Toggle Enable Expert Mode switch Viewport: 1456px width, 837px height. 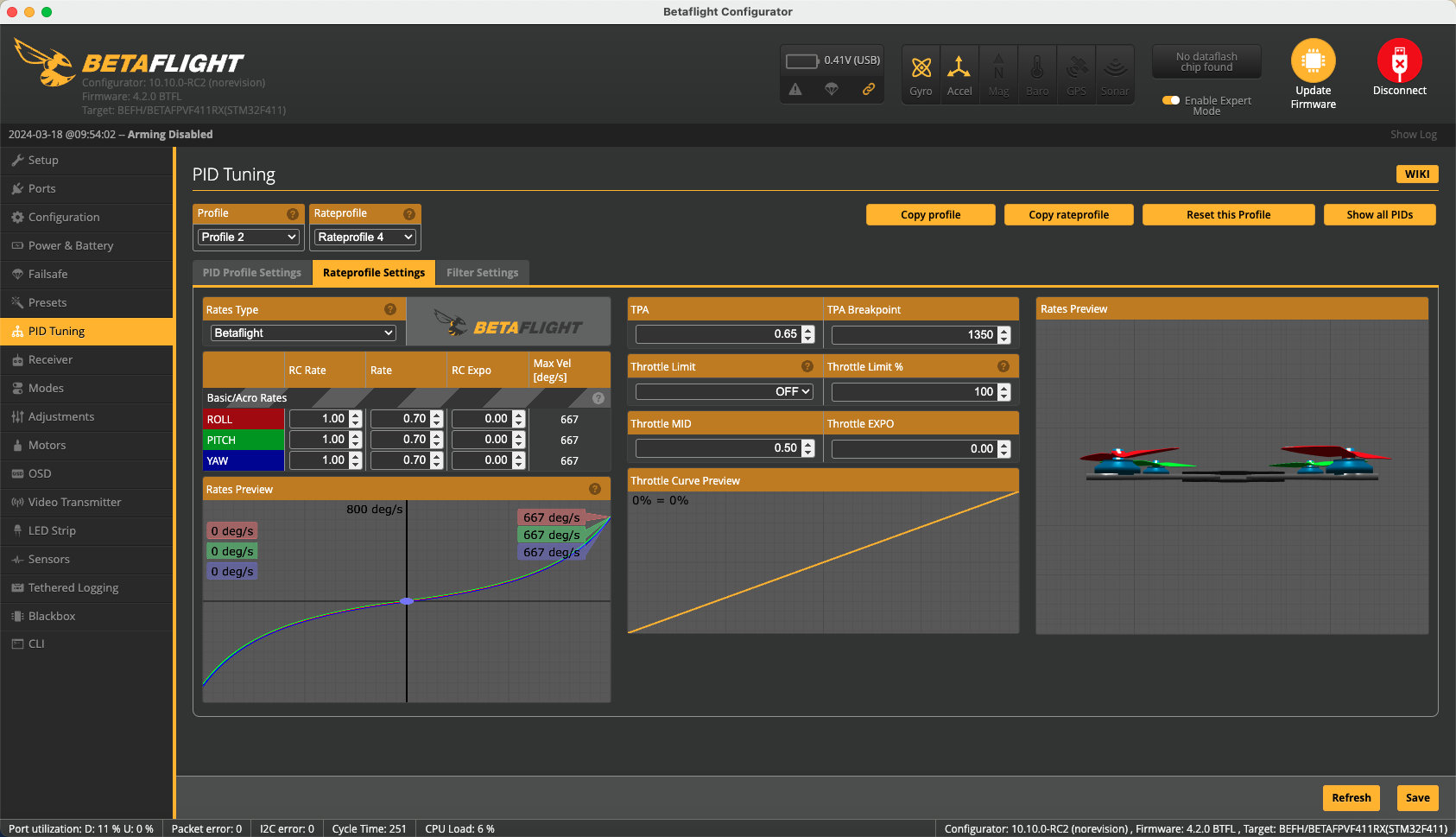coord(1171,100)
